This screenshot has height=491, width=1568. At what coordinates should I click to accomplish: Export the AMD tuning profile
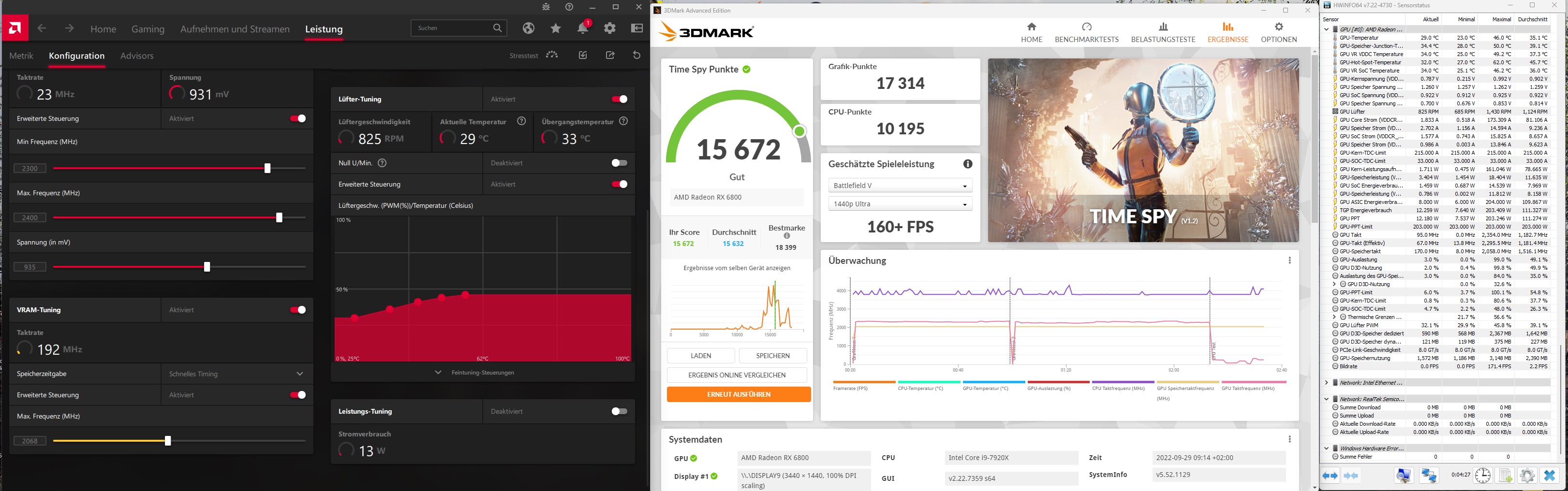pos(610,56)
